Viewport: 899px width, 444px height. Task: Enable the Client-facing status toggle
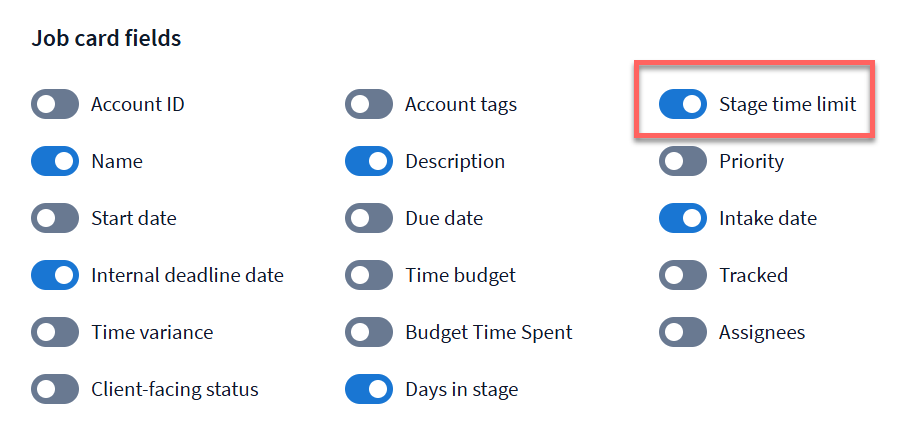pos(55,389)
